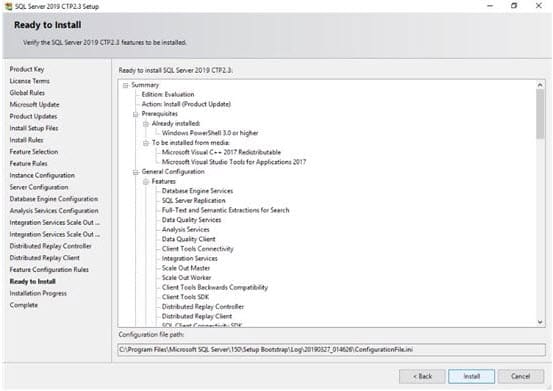The image size is (553, 391).
Task: Click the configuration file path field
Action: (332, 350)
